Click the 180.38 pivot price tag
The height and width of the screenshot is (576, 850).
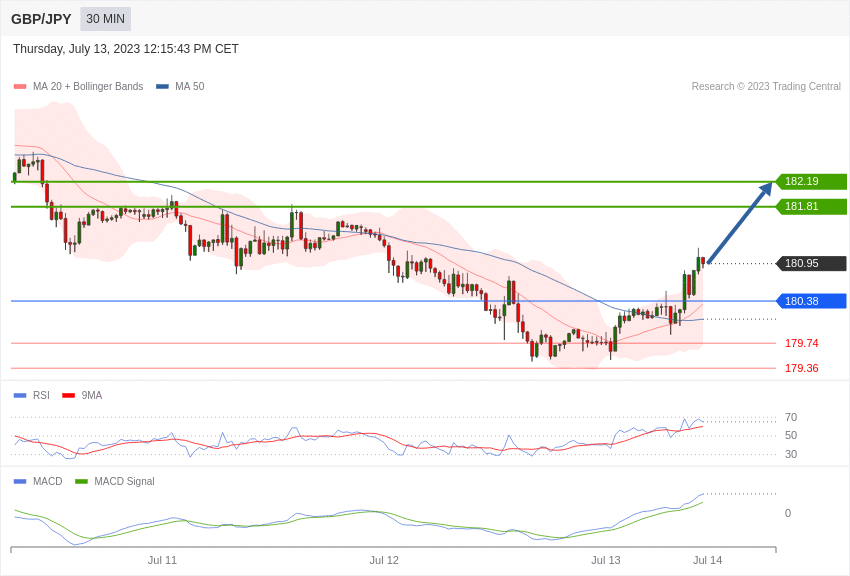pyautogui.click(x=811, y=301)
